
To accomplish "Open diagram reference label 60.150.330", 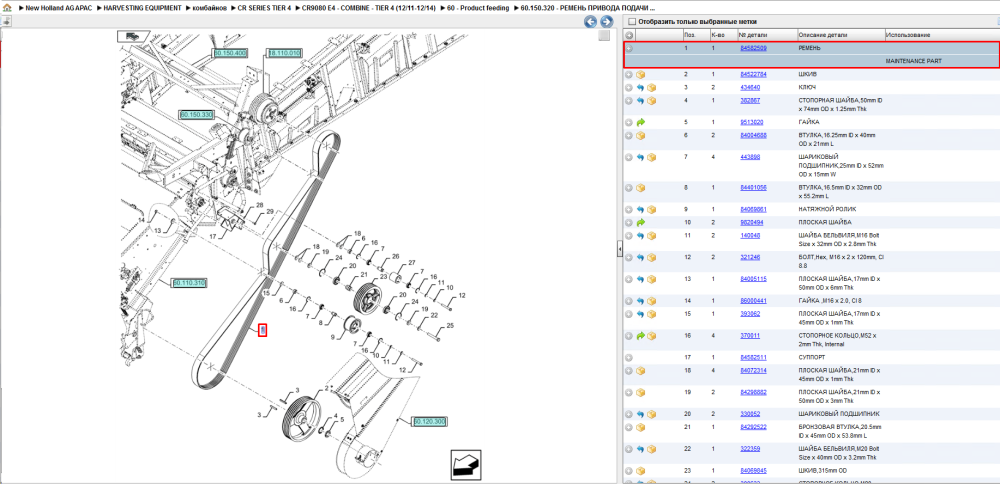I will (196, 115).
